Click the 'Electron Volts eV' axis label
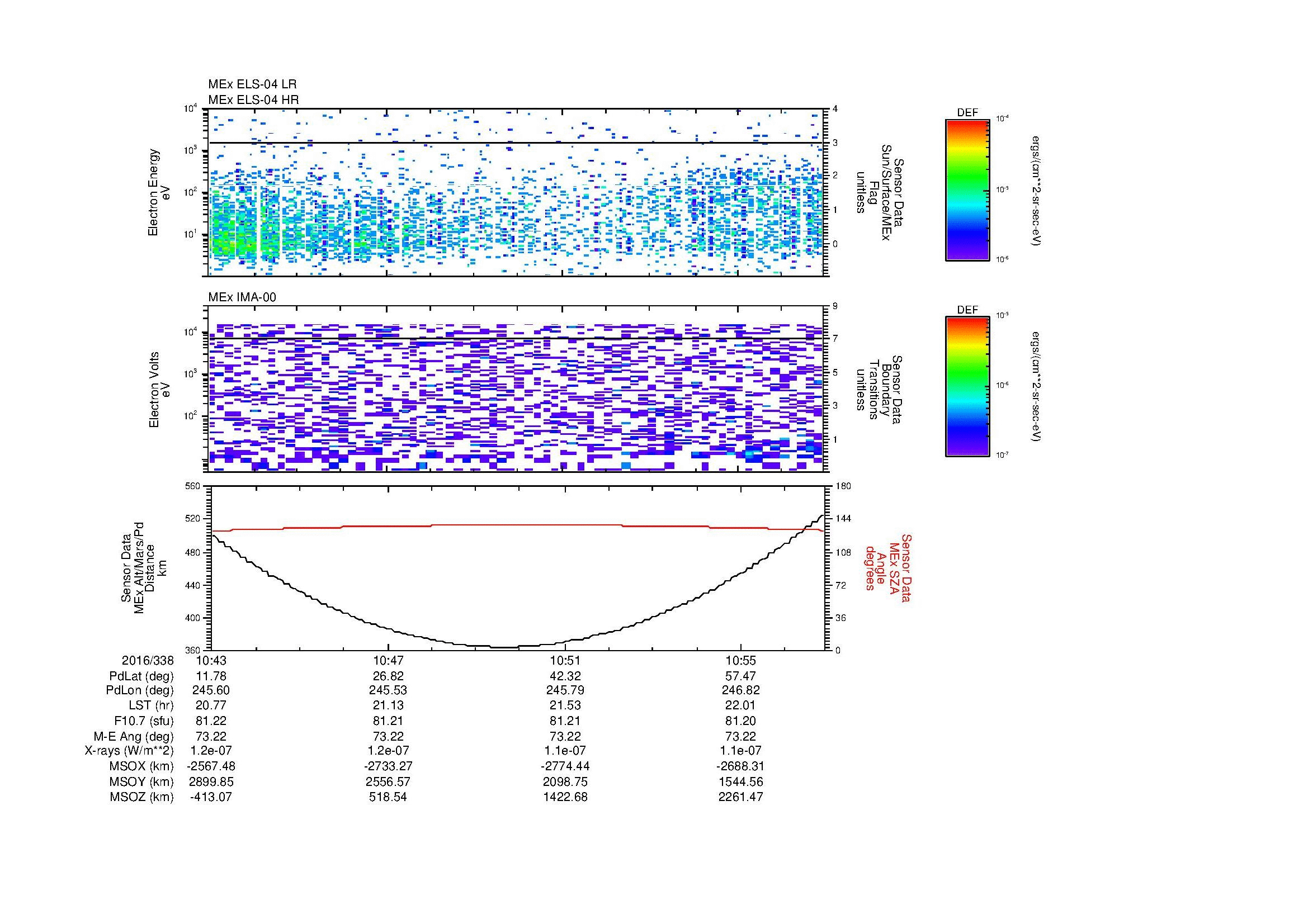 coord(159,390)
